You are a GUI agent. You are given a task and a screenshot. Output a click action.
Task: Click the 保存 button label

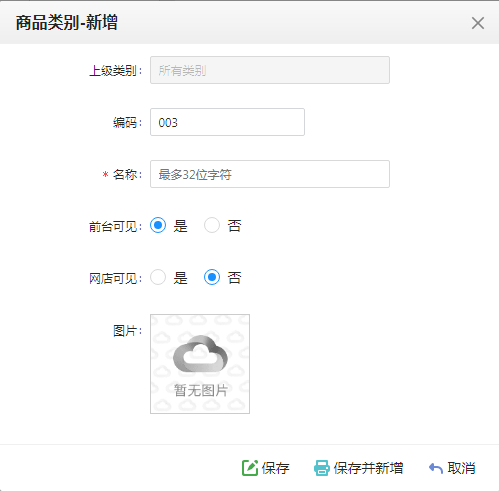[275, 468]
